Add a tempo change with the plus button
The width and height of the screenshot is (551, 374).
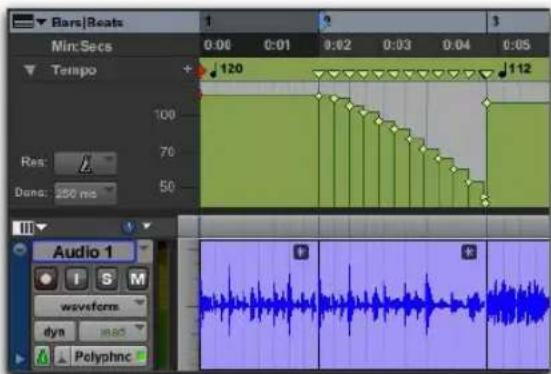point(188,69)
